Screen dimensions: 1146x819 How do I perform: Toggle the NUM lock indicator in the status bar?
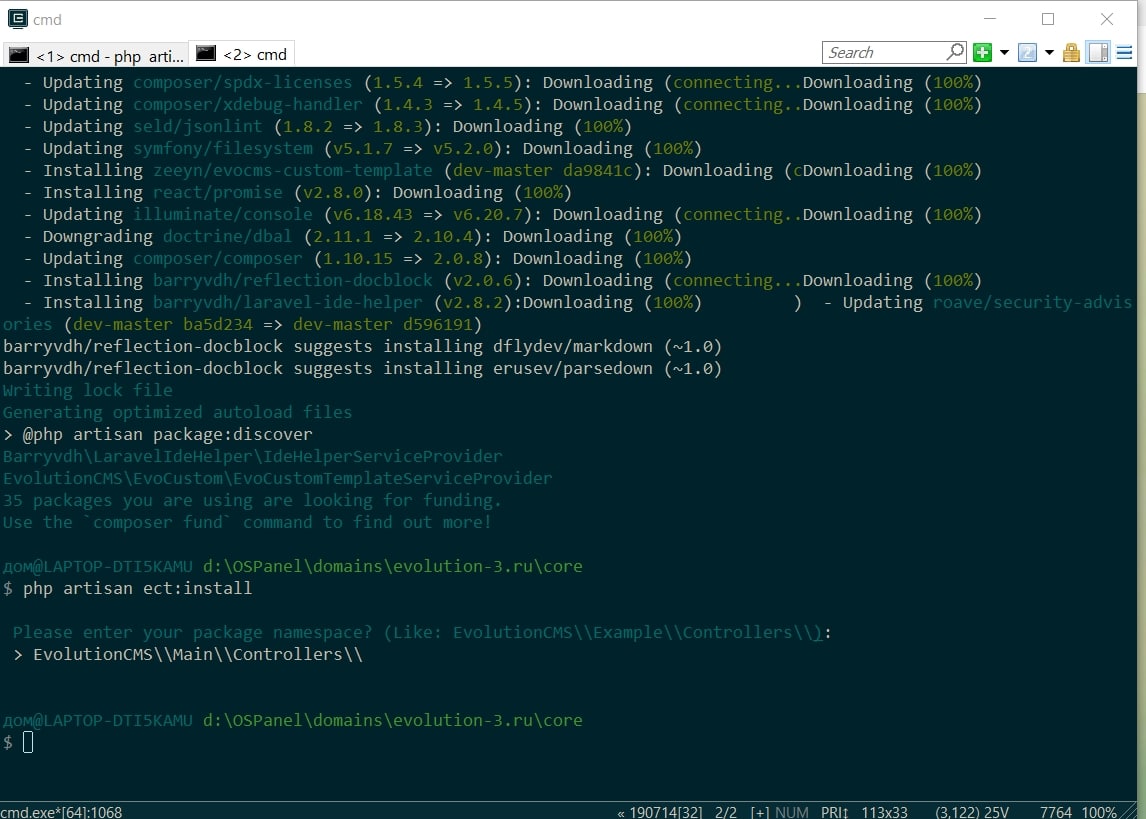792,812
